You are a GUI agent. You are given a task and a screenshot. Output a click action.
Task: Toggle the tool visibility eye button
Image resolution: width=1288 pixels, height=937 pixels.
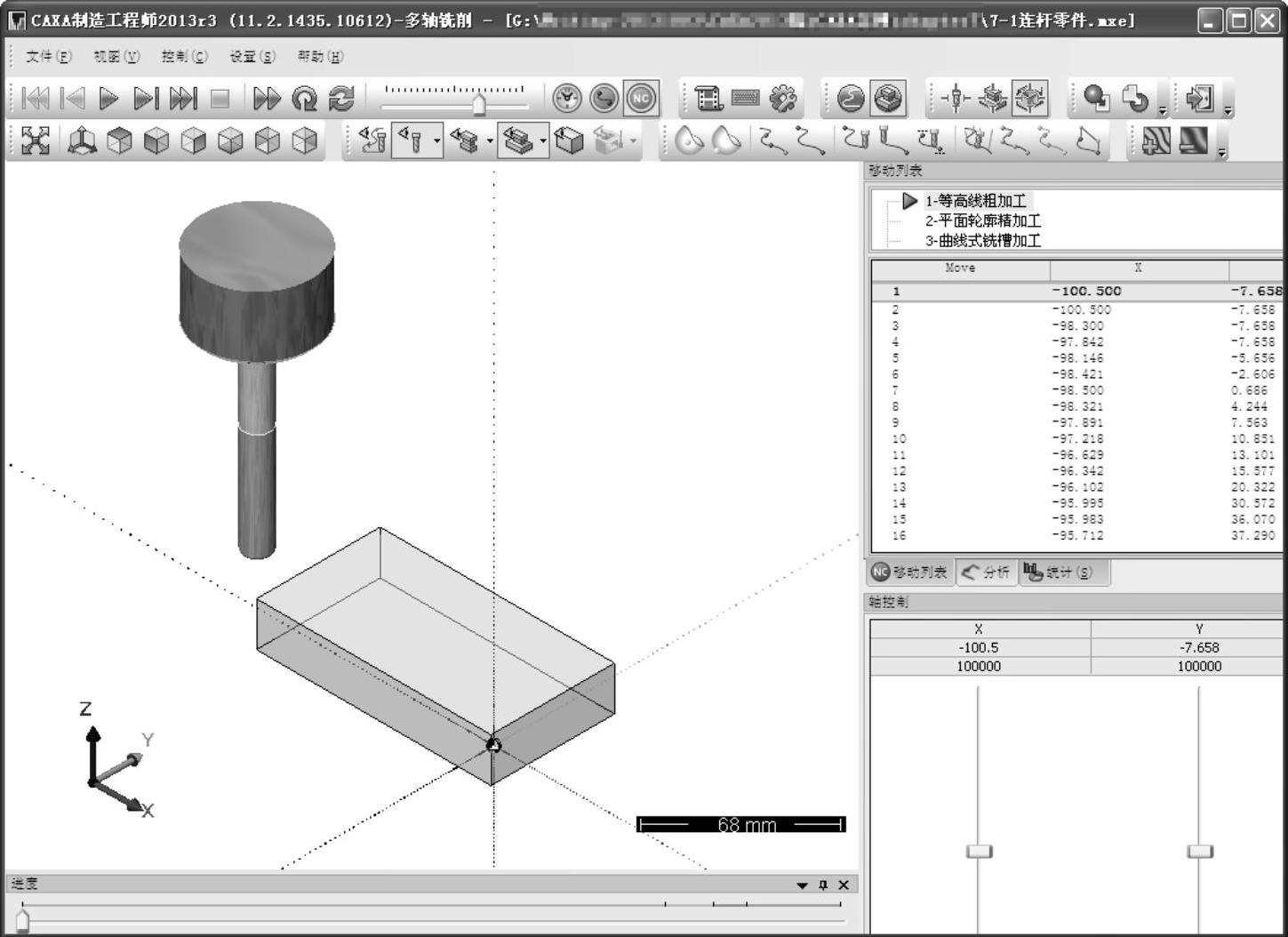(x=411, y=140)
